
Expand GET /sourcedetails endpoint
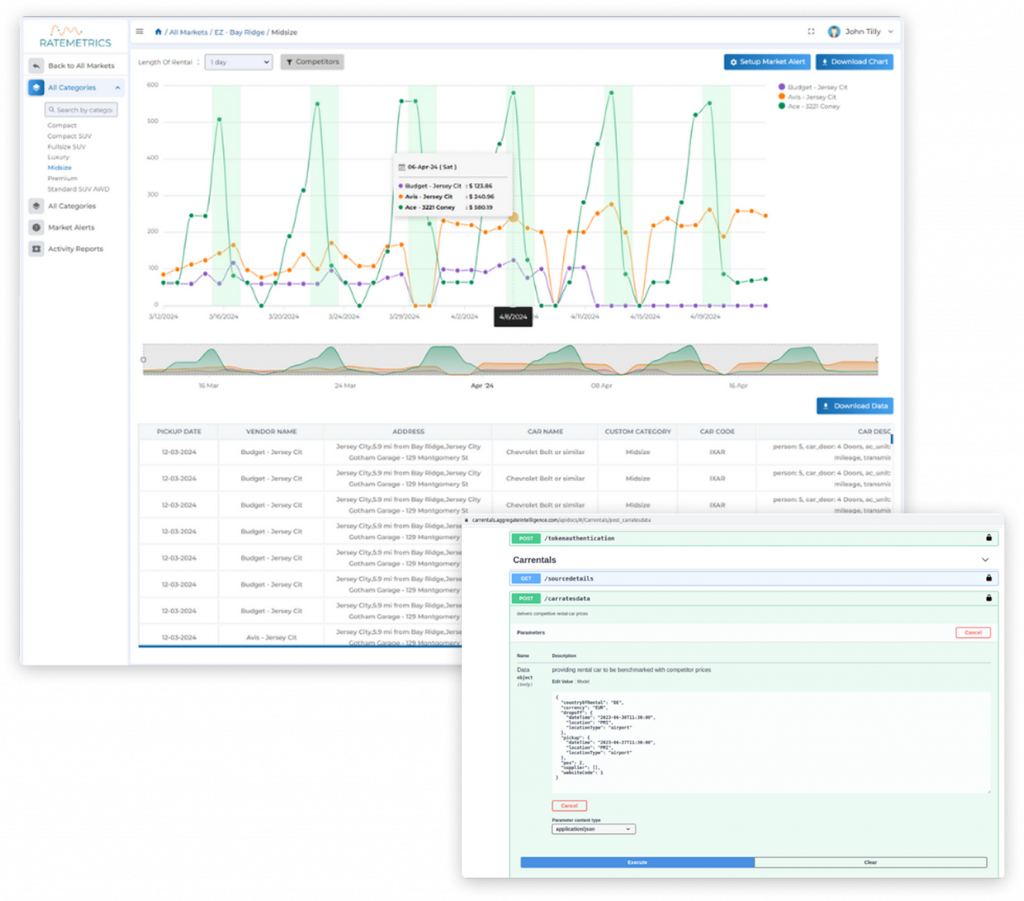(753, 578)
